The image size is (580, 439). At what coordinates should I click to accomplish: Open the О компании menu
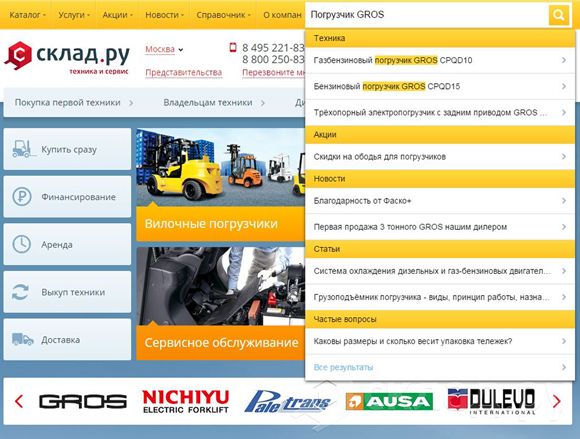coord(282,15)
